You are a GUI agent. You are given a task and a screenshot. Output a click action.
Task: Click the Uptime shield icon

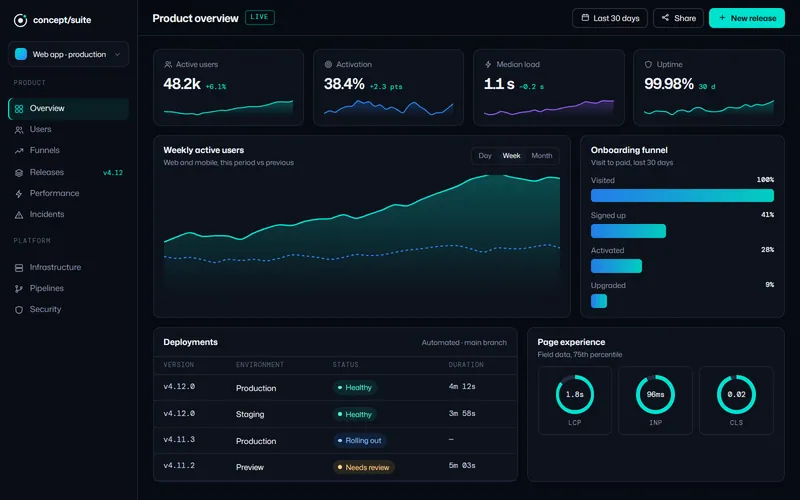[648, 65]
